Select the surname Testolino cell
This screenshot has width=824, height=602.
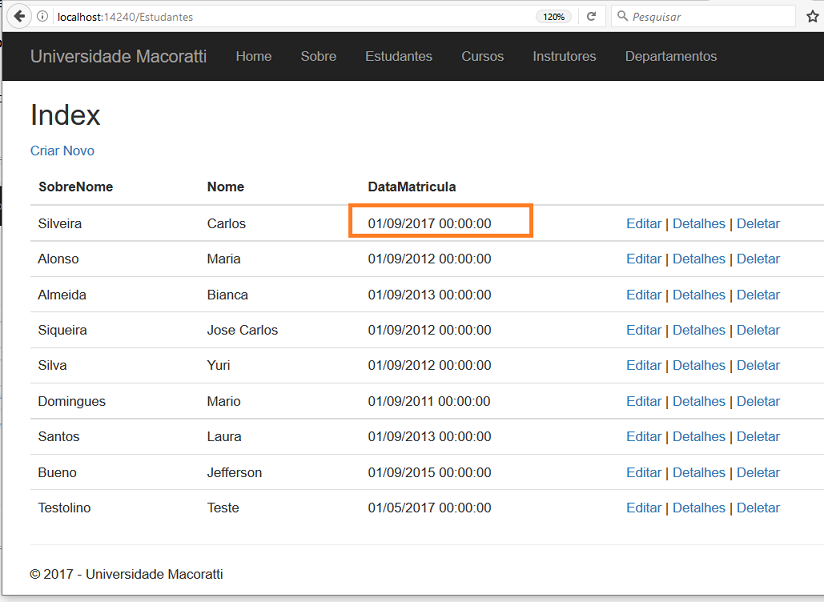pos(64,508)
